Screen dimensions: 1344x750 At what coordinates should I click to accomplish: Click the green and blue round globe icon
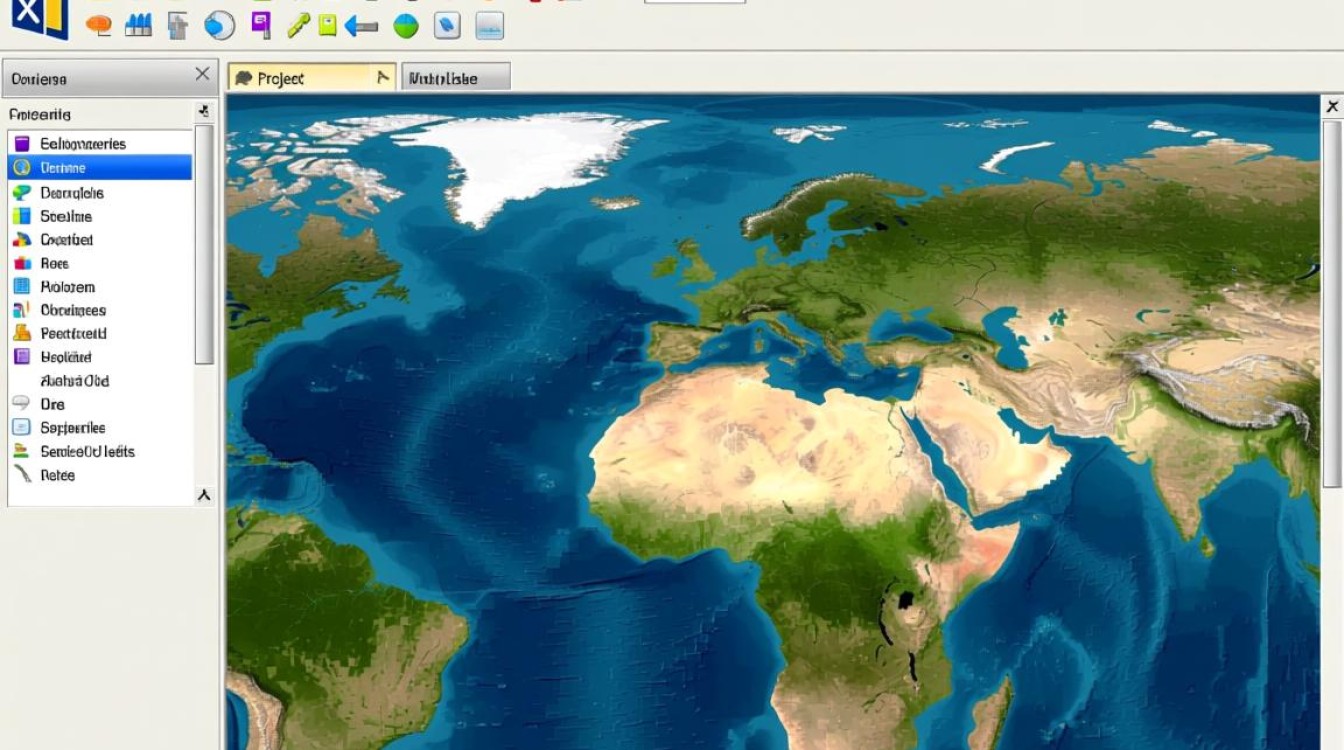[x=406, y=26]
